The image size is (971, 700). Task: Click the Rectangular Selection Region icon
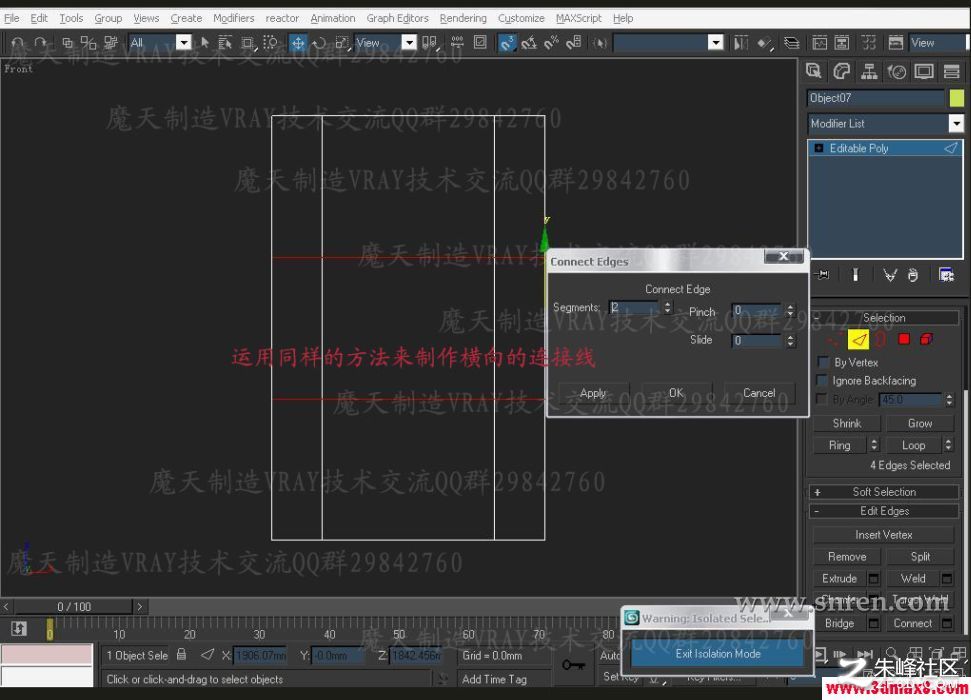point(247,43)
